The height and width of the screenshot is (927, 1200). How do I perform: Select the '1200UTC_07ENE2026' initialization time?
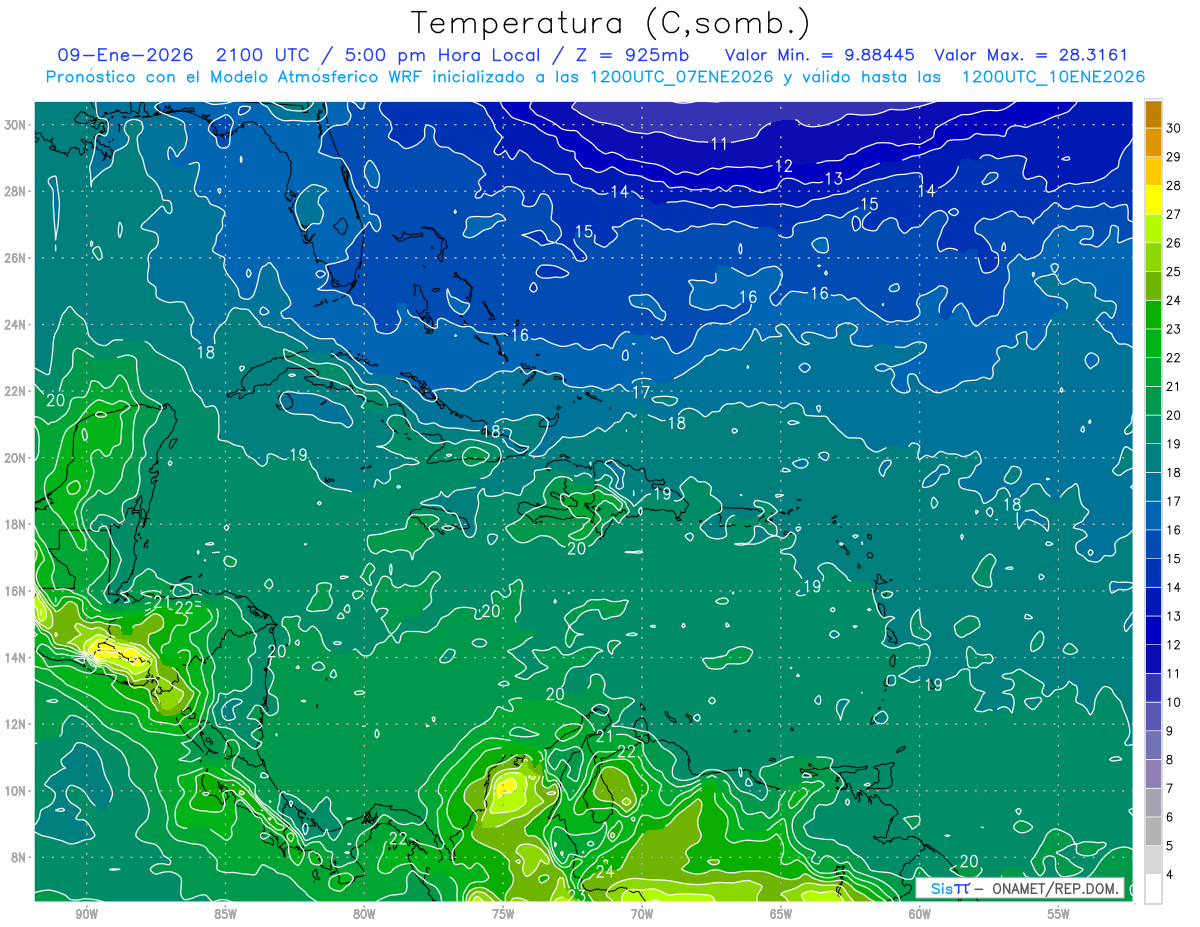(681, 76)
